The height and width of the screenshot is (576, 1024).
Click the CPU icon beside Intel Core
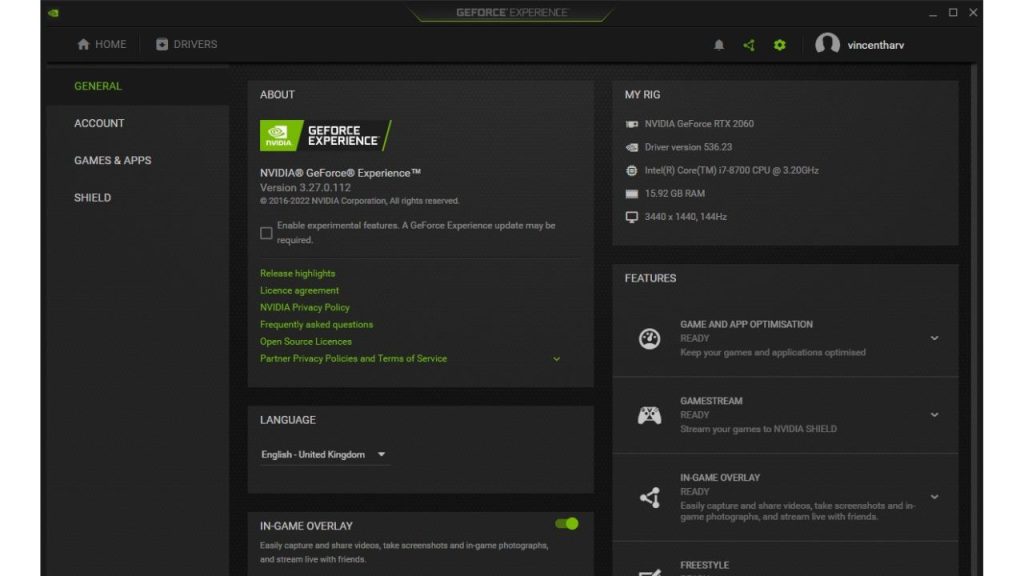(632, 170)
